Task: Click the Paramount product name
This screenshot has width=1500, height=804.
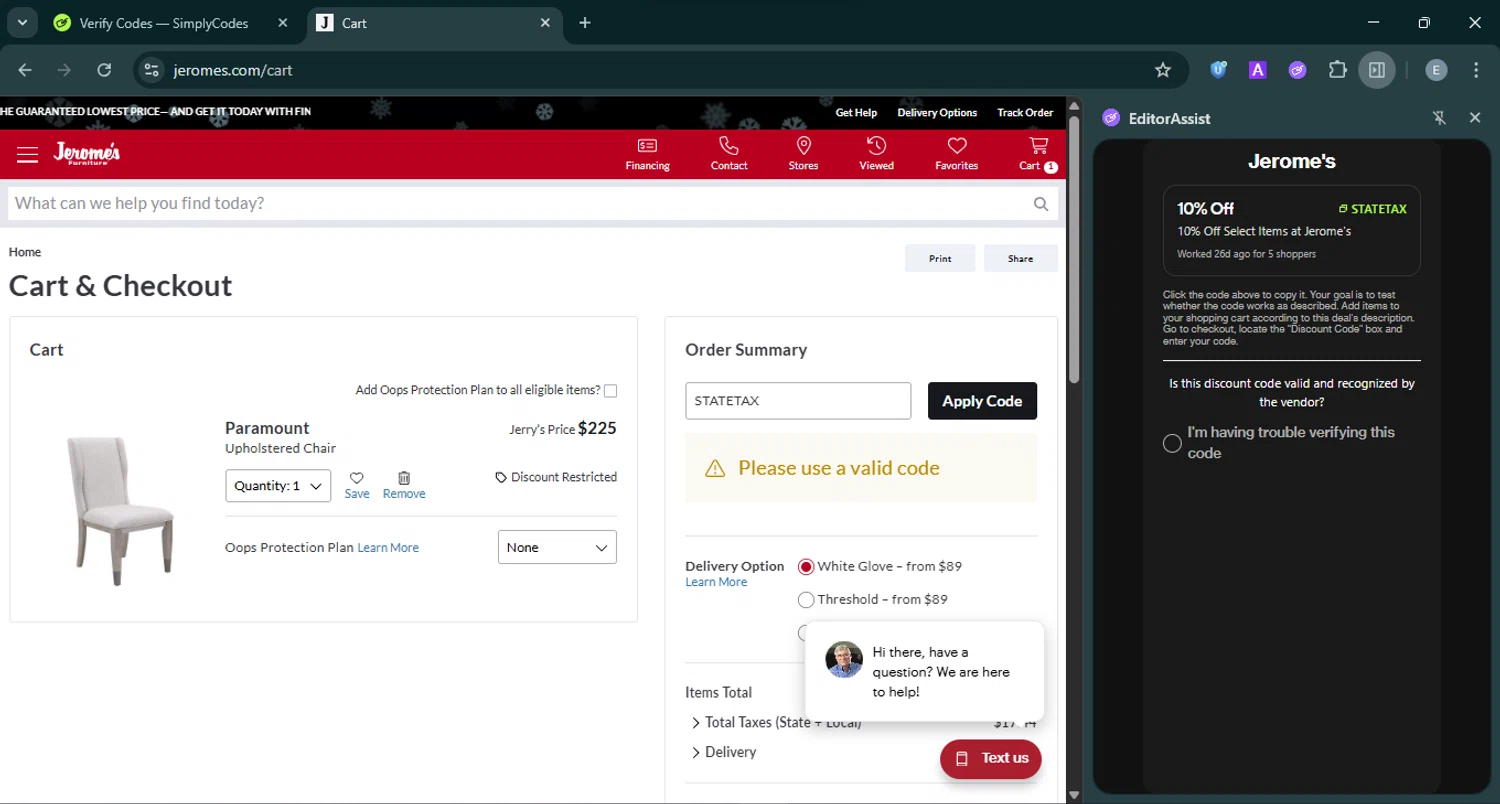Action: pyautogui.click(x=267, y=428)
